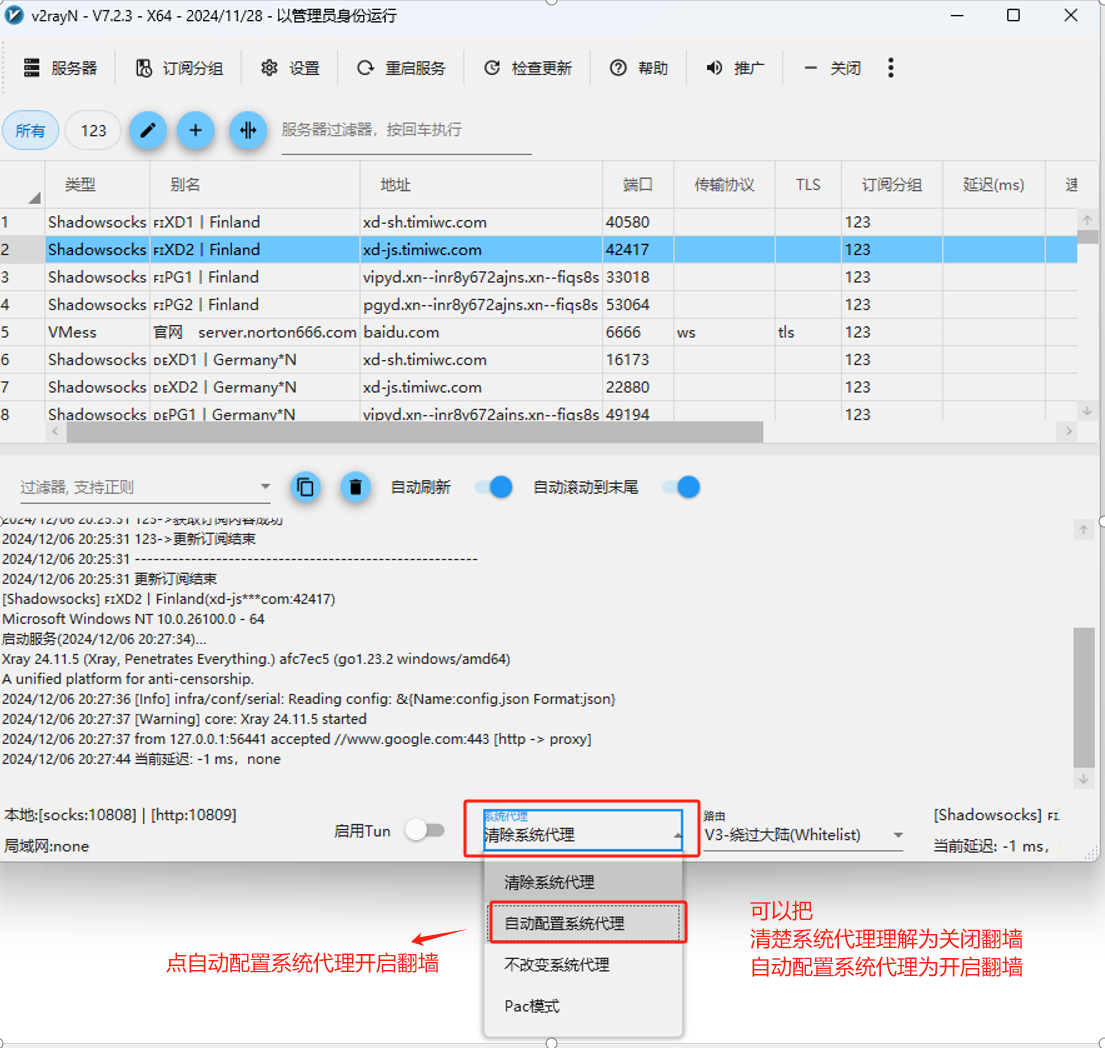Open the 服务器 servers menu
The image size is (1105, 1048).
tap(61, 68)
